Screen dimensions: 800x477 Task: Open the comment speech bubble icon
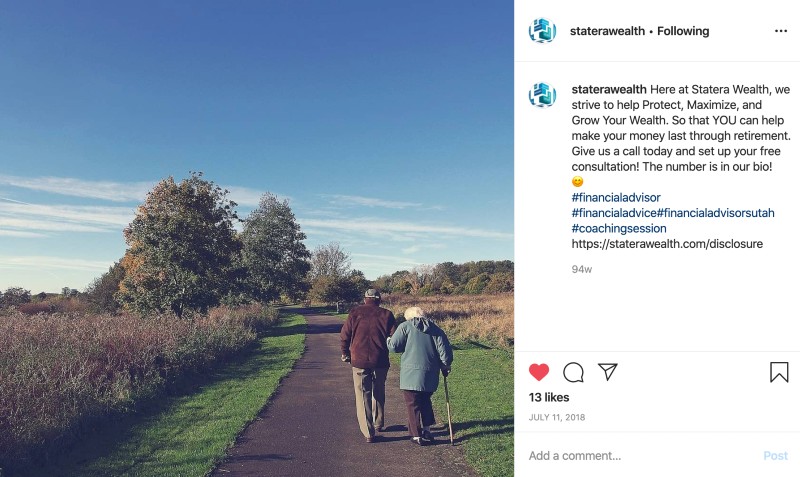point(573,372)
